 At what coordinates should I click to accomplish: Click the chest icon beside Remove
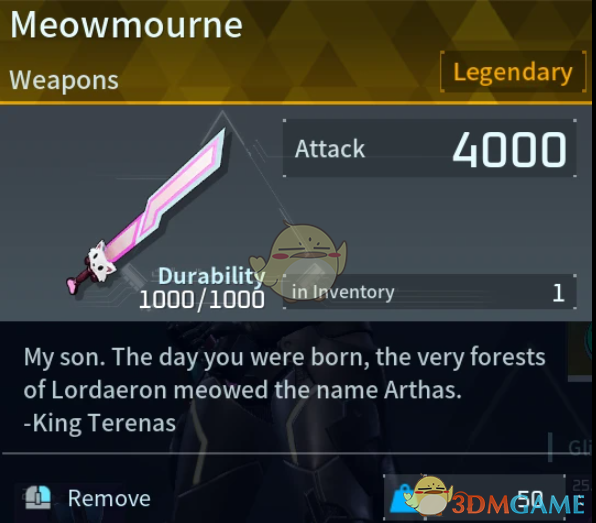pos(38,498)
